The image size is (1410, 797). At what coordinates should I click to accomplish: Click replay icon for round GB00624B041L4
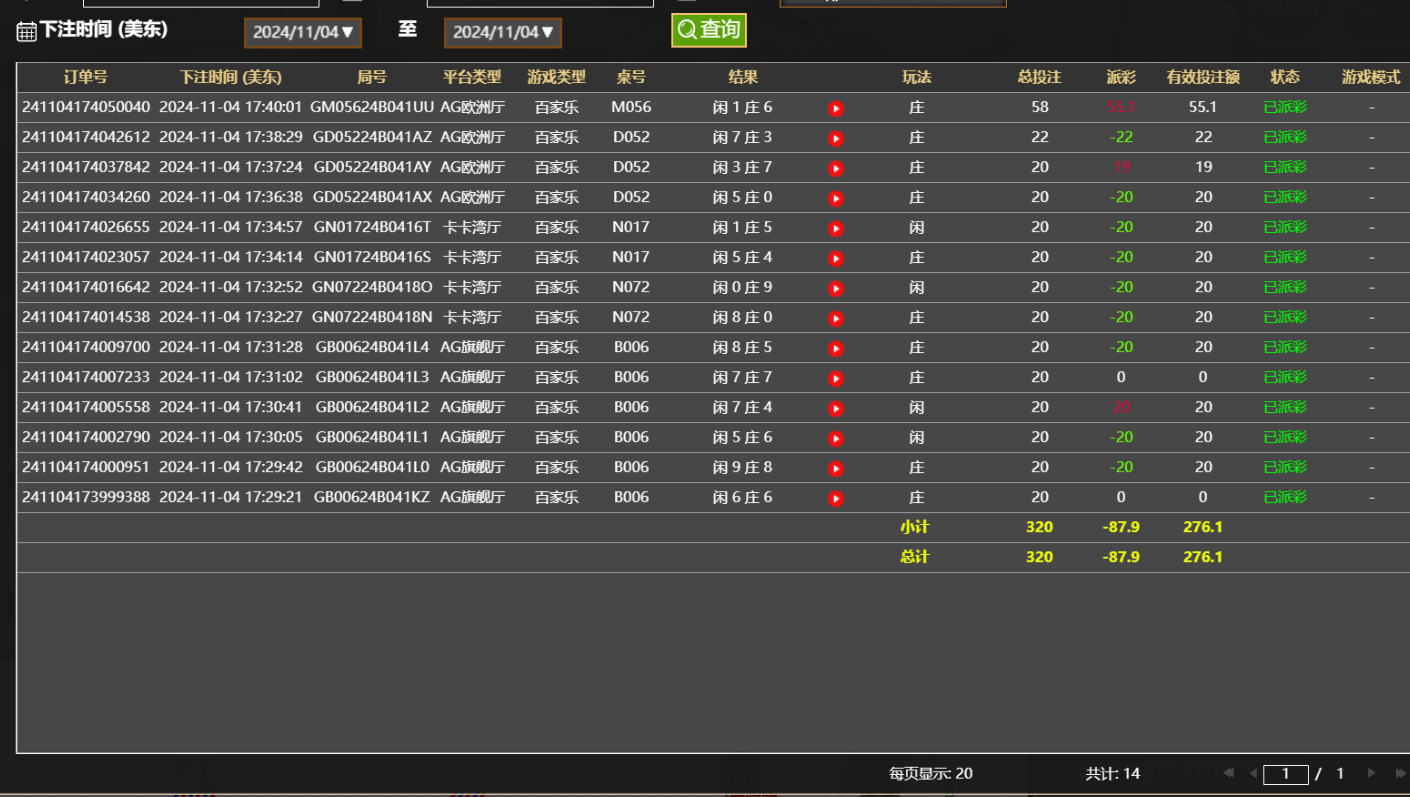pyautogui.click(x=836, y=348)
